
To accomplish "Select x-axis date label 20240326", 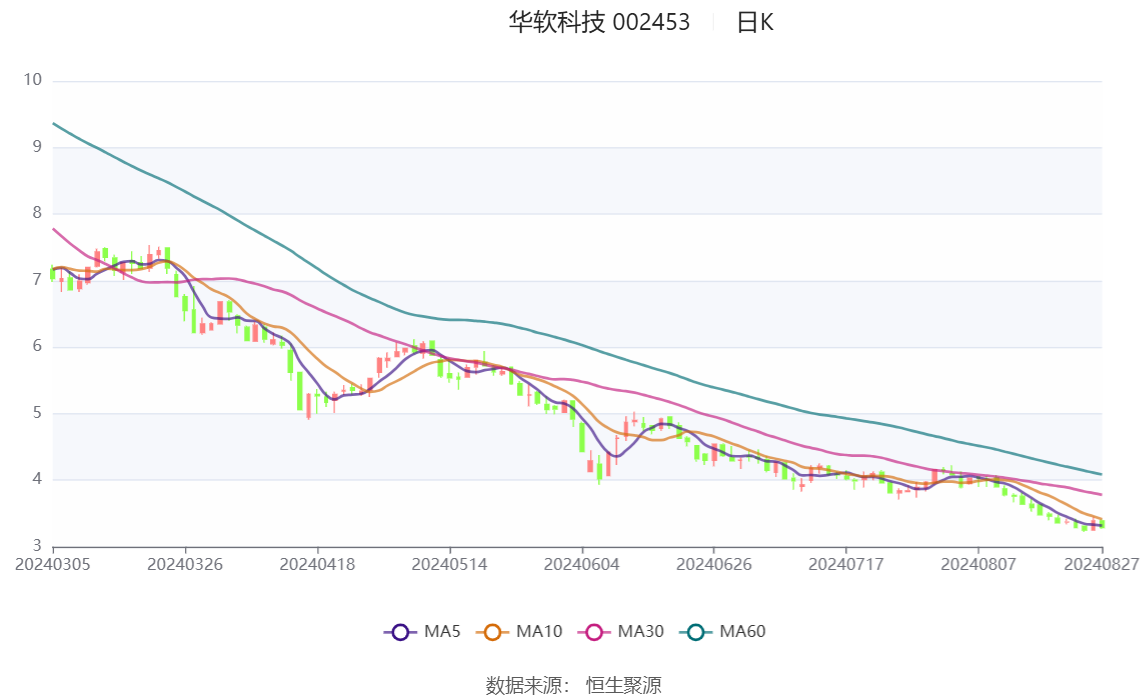I will [185, 564].
